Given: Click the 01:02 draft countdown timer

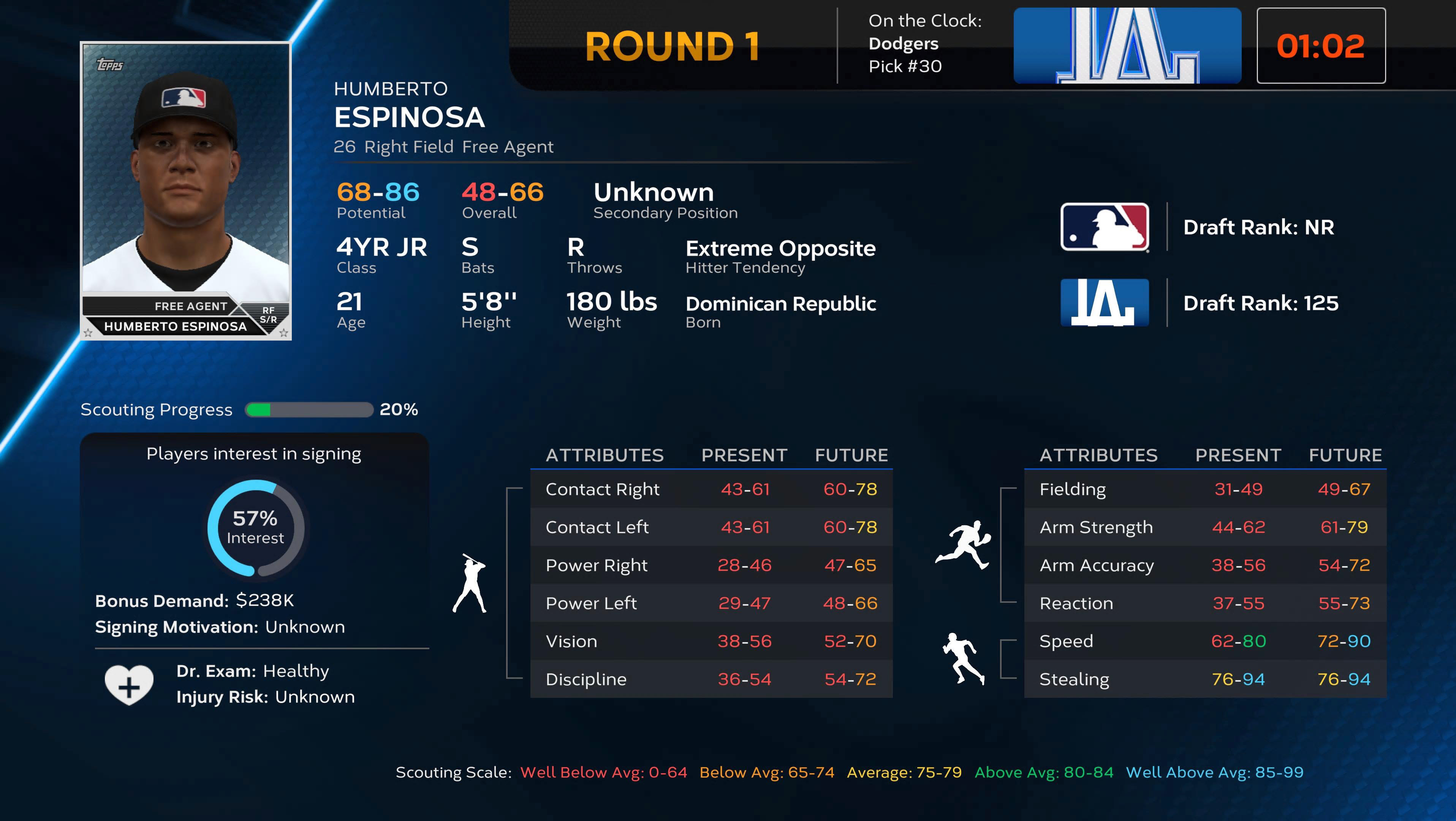Looking at the screenshot, I should click(x=1320, y=46).
